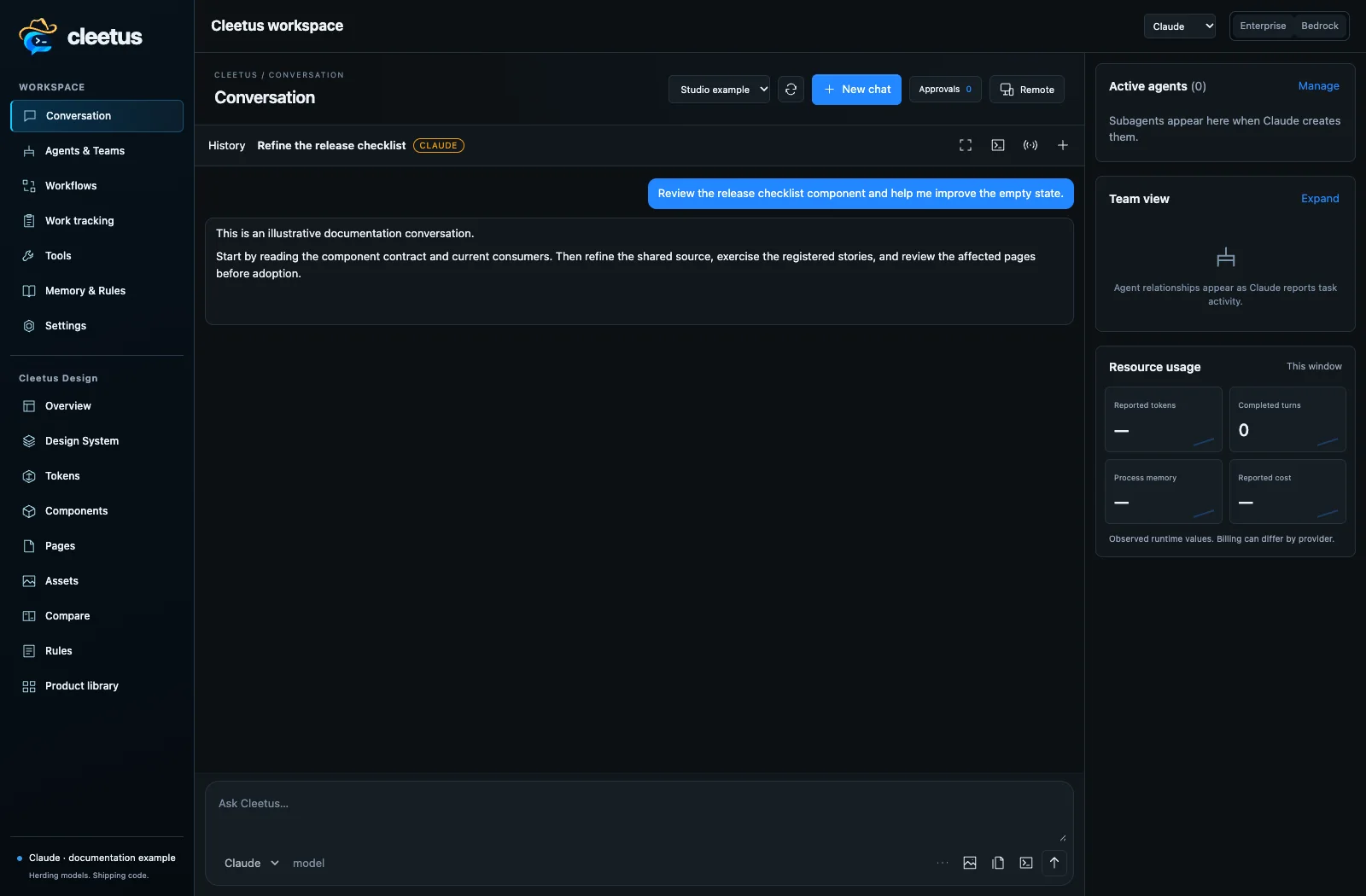Click the broadcast signal icon

tap(1030, 145)
